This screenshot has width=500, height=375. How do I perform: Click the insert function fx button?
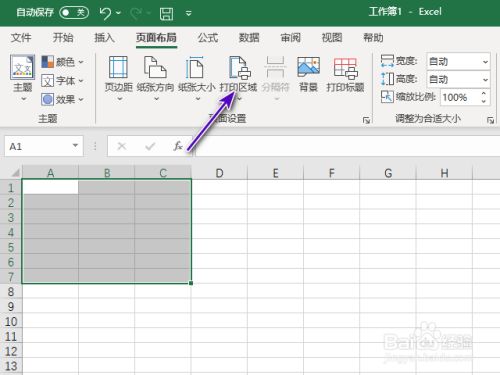click(178, 146)
